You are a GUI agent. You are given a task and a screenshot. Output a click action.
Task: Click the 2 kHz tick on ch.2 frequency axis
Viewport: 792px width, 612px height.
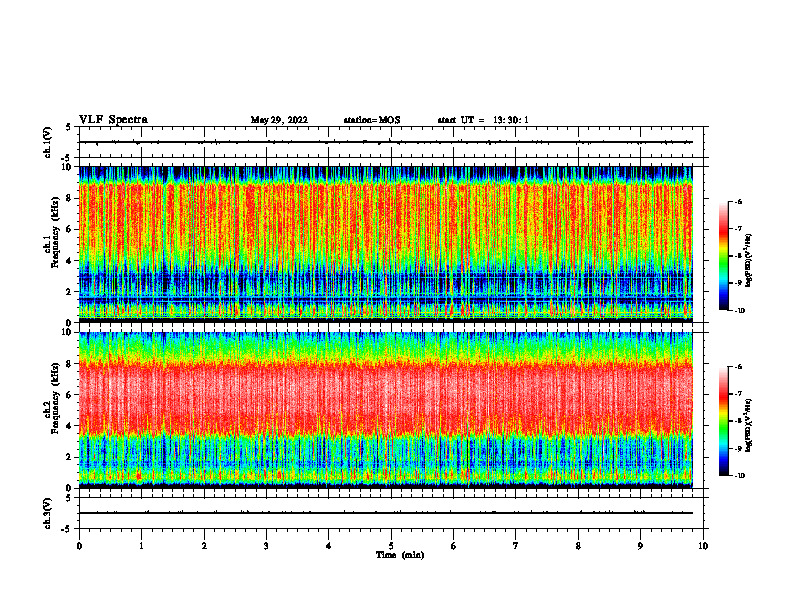coord(69,457)
